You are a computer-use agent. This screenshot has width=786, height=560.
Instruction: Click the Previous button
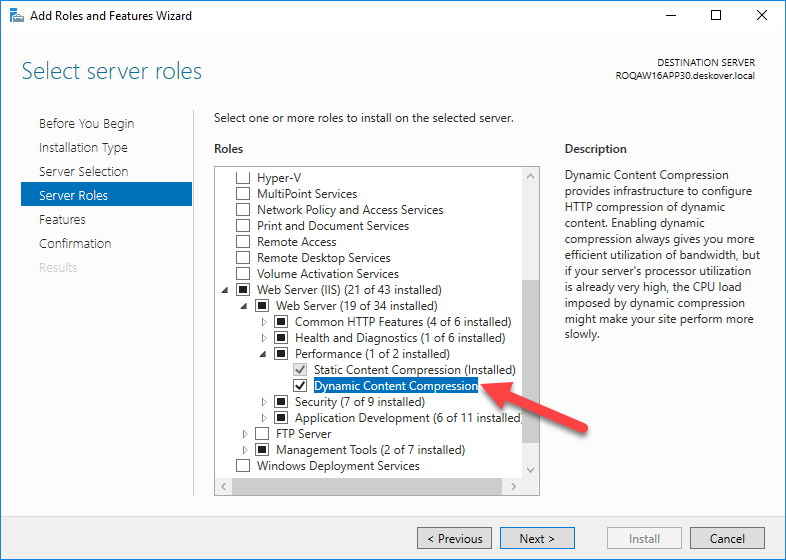[x=454, y=539]
